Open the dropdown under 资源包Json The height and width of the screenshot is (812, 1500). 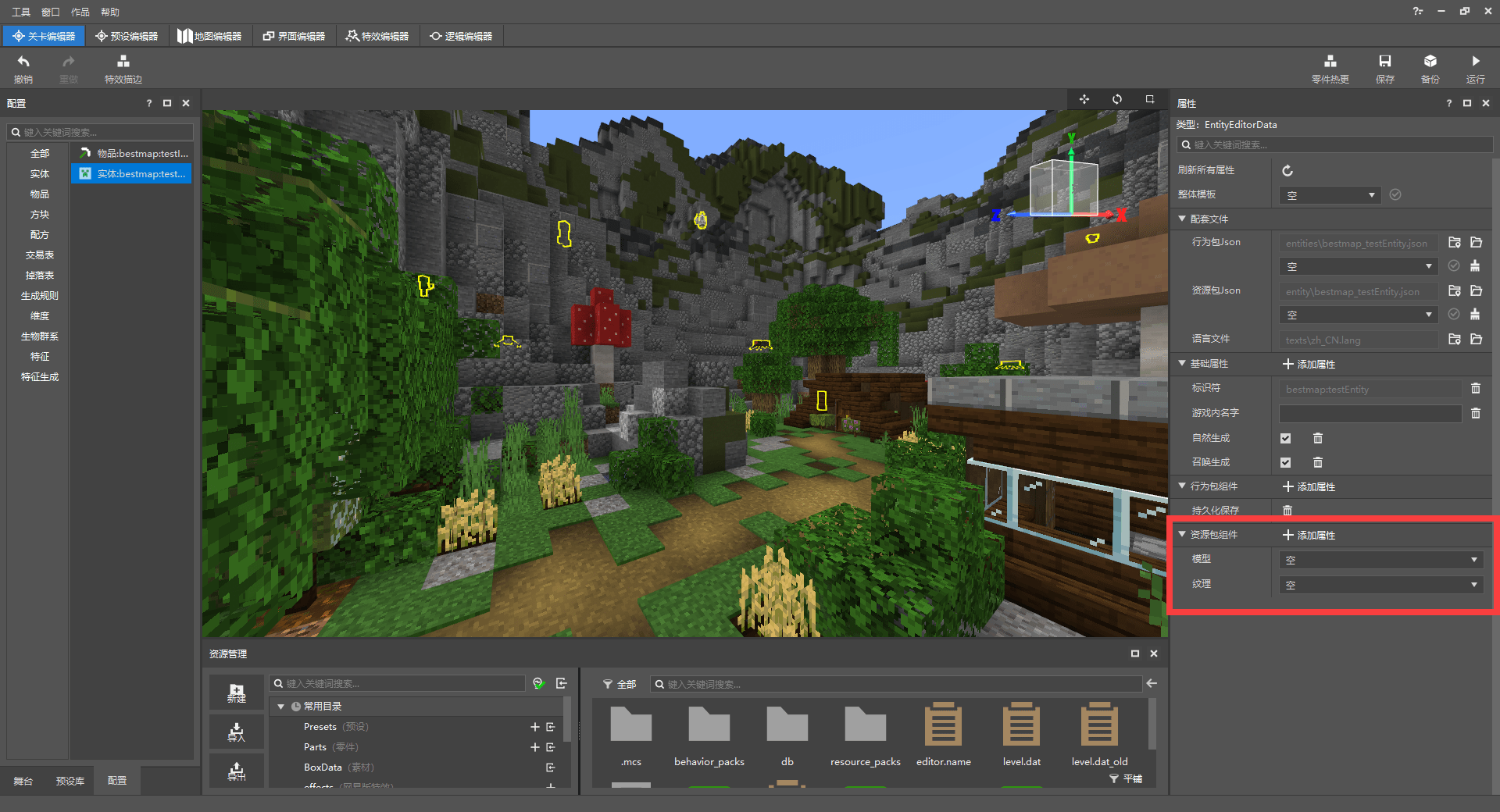click(x=1359, y=315)
